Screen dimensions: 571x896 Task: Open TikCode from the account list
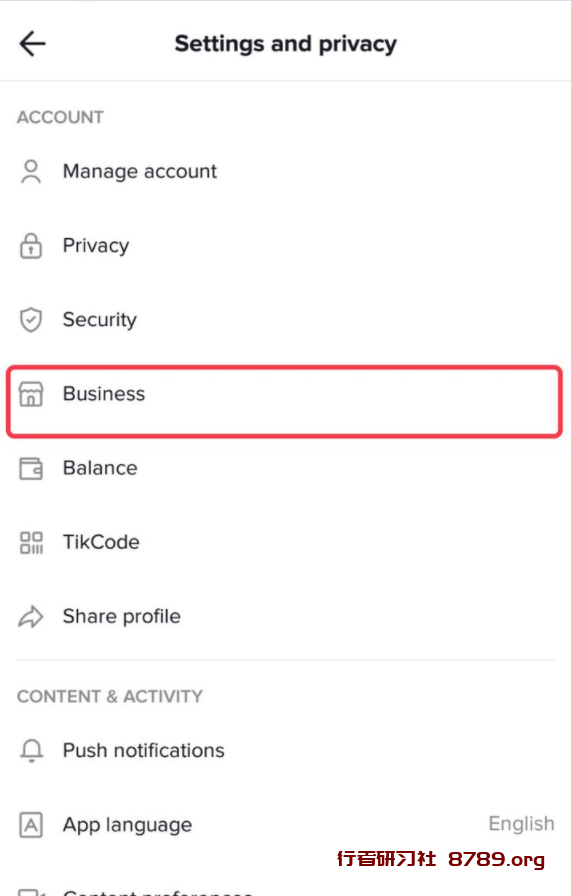coord(285,543)
